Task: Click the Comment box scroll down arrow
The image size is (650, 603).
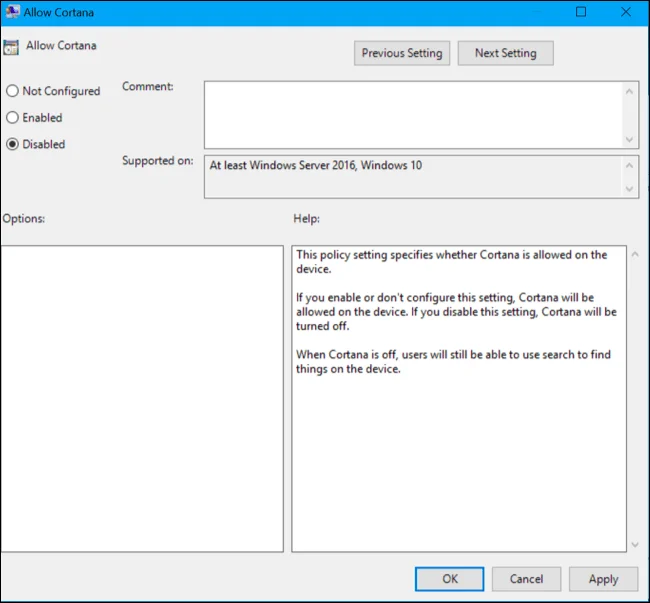Action: 629,139
